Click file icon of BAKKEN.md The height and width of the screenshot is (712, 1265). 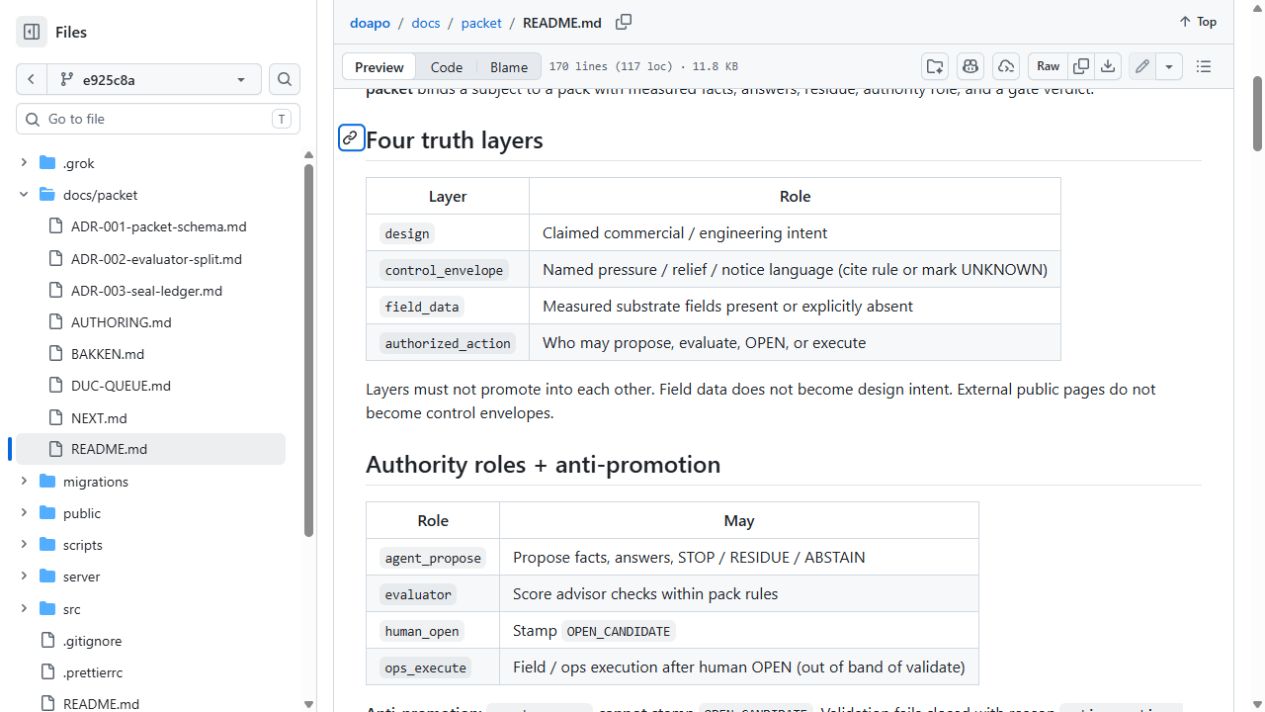[x=56, y=354]
